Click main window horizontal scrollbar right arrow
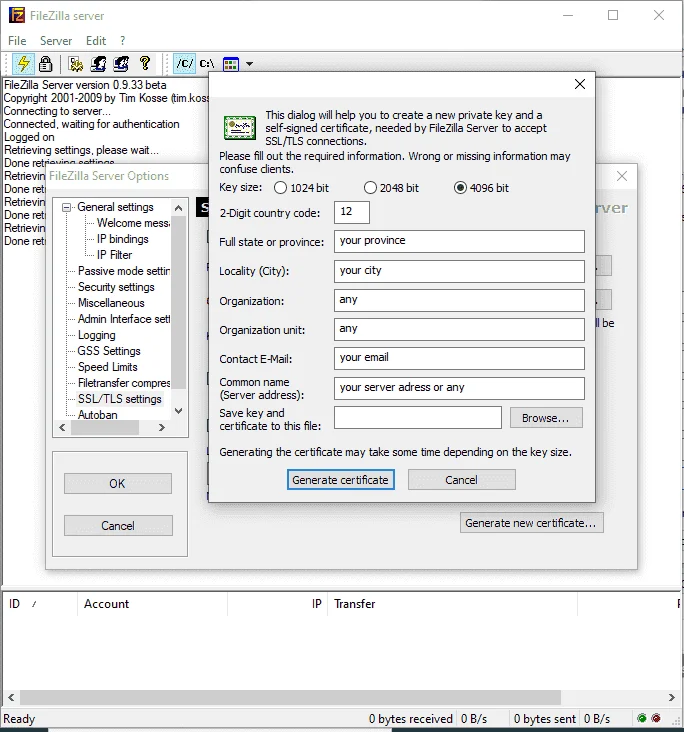Screen dimensions: 684x732 point(672,697)
